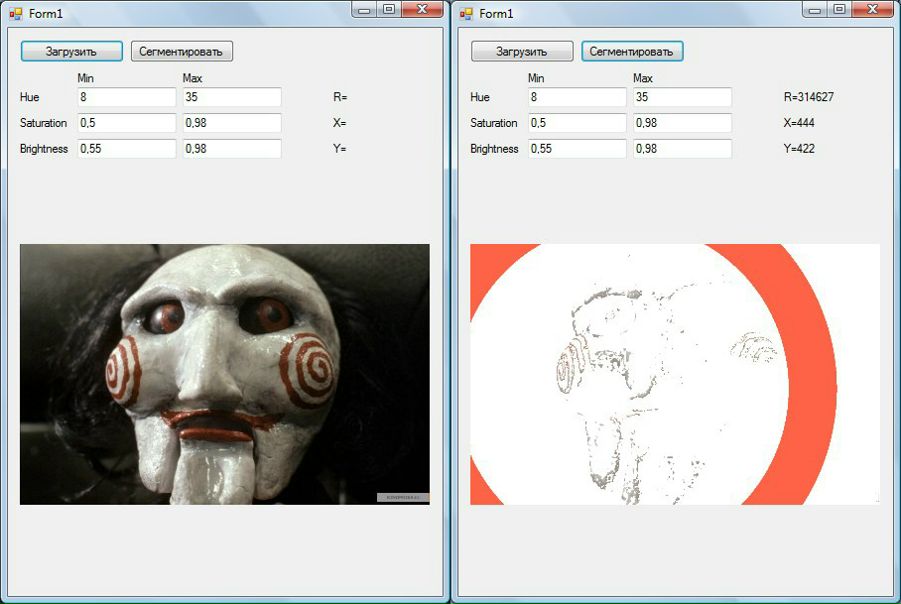This screenshot has width=901, height=604.
Task: Focus Hue Max field in left window
Action: tap(232, 97)
